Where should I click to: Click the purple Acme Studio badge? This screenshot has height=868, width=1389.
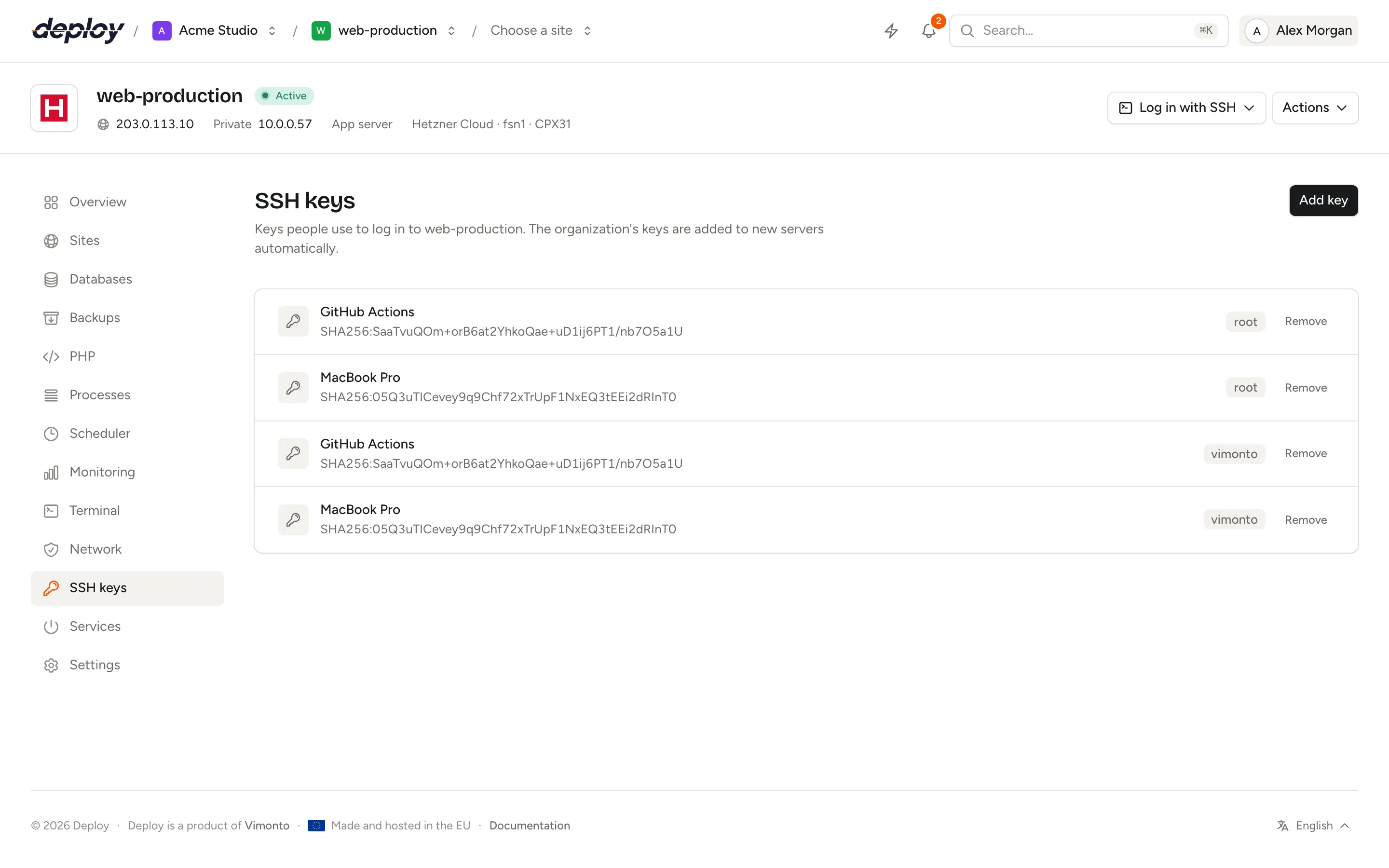pos(162,30)
